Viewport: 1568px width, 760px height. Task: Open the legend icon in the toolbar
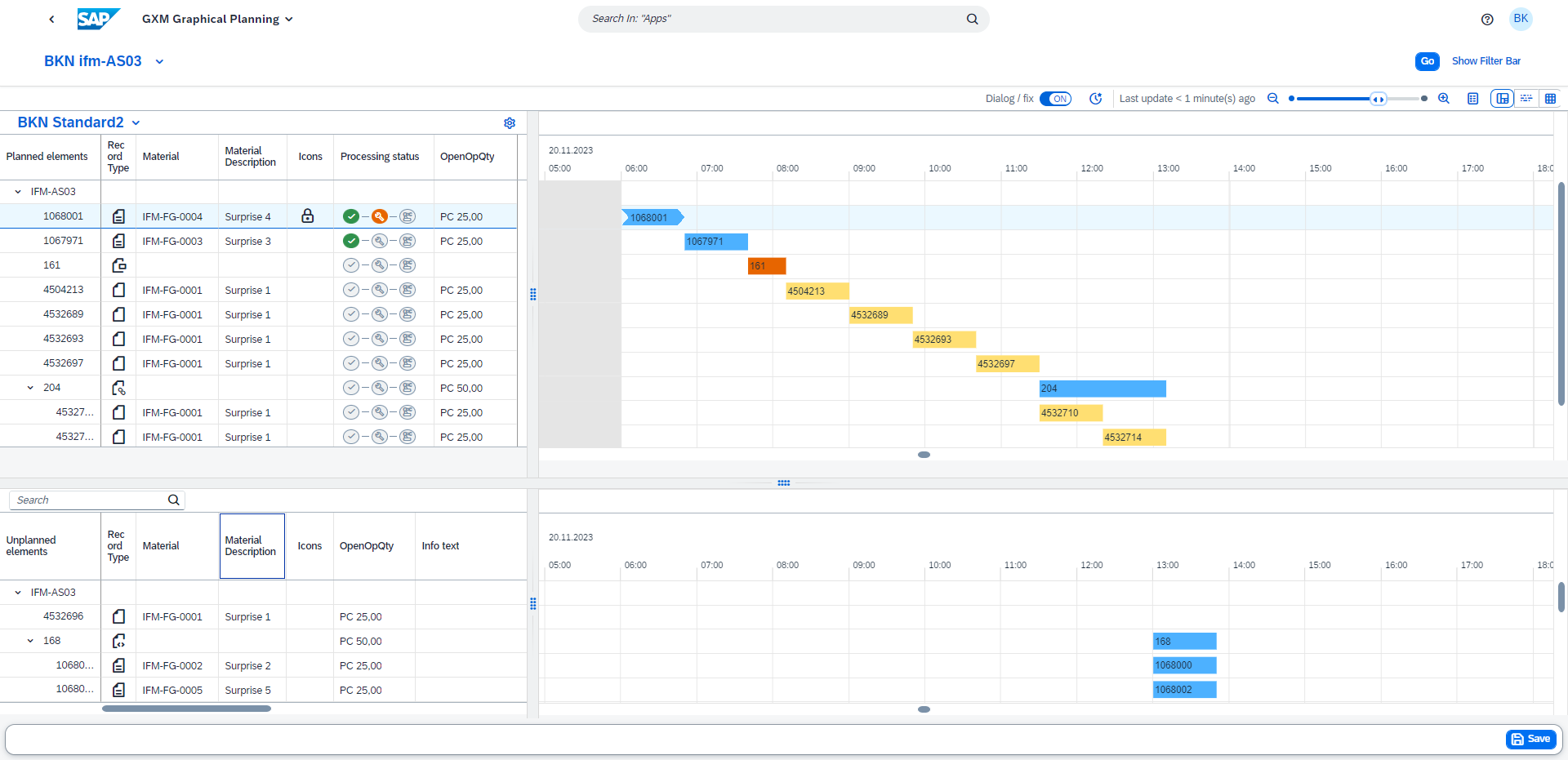[1473, 98]
